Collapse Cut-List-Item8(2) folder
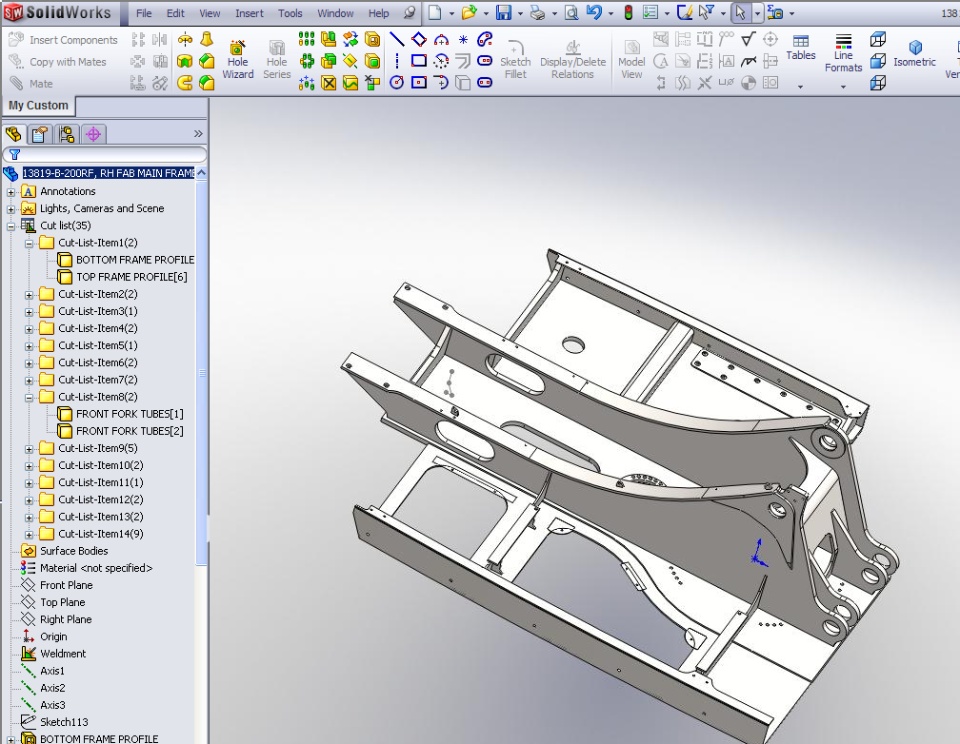The width and height of the screenshot is (960, 744). coord(29,397)
